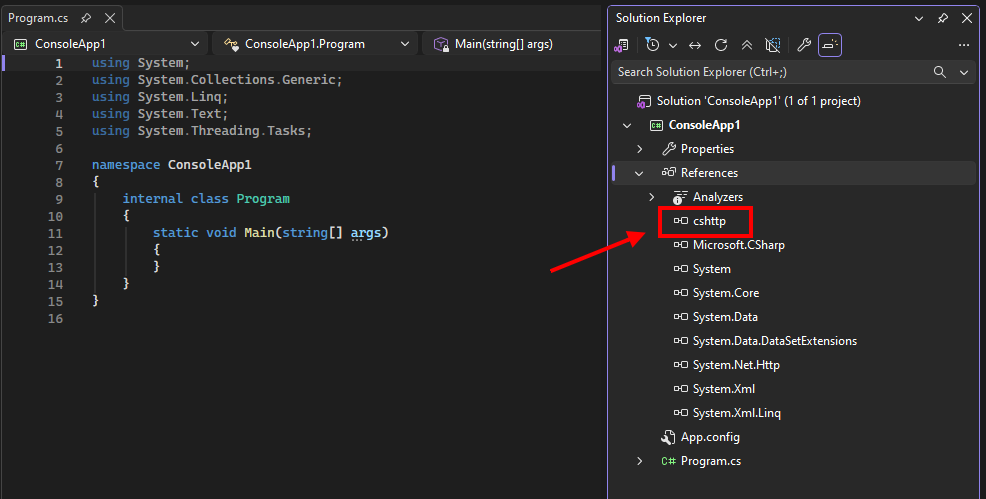The height and width of the screenshot is (499, 986).
Task: Open search options dropdown in Solution Explorer
Action: pyautogui.click(x=963, y=72)
